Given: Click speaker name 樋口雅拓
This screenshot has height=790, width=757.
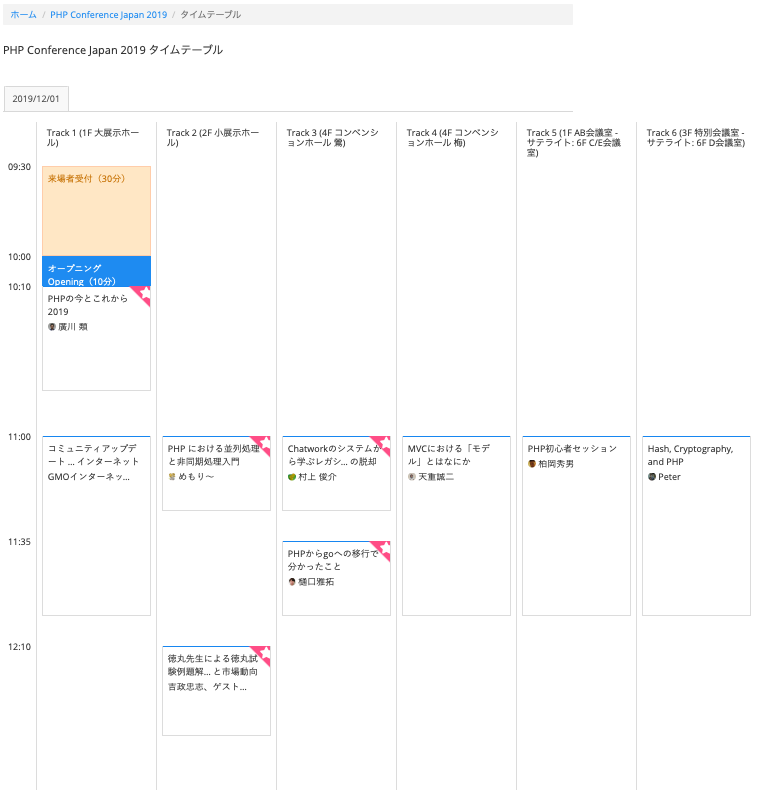Looking at the screenshot, I should click(x=316, y=581).
